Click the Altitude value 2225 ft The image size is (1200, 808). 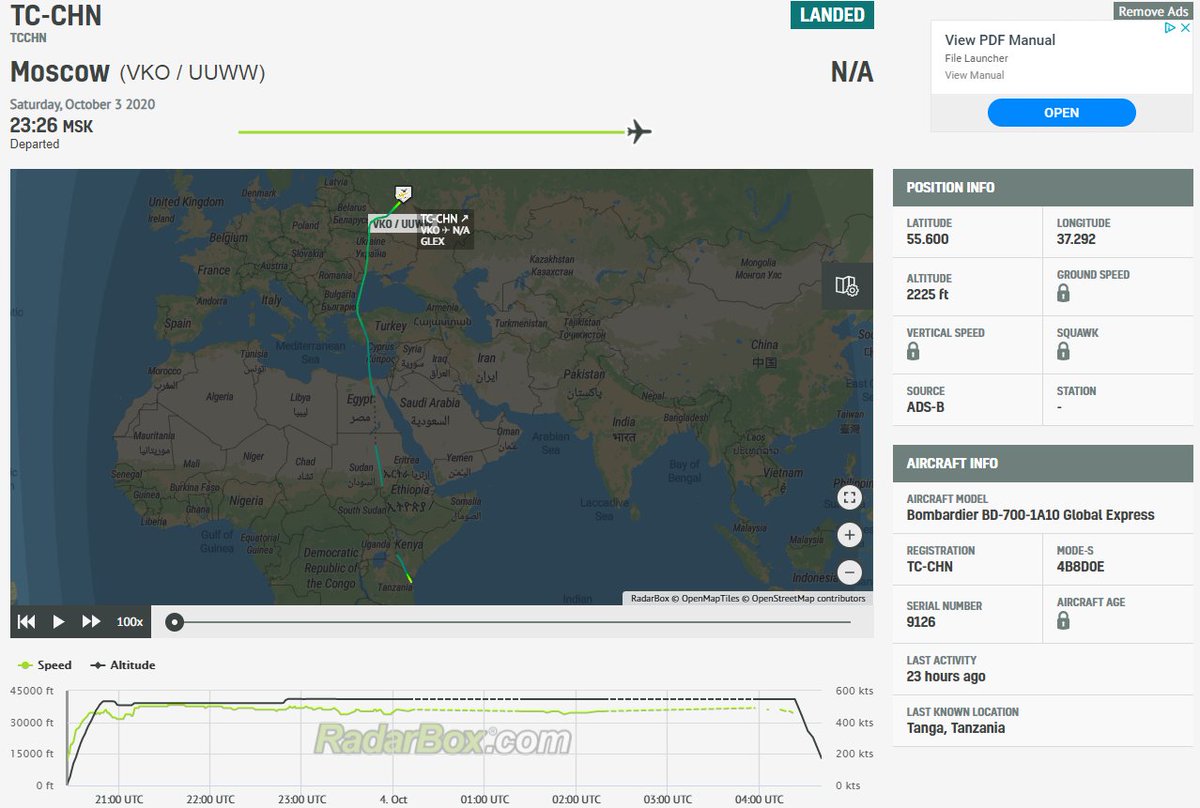pyautogui.click(x=927, y=294)
